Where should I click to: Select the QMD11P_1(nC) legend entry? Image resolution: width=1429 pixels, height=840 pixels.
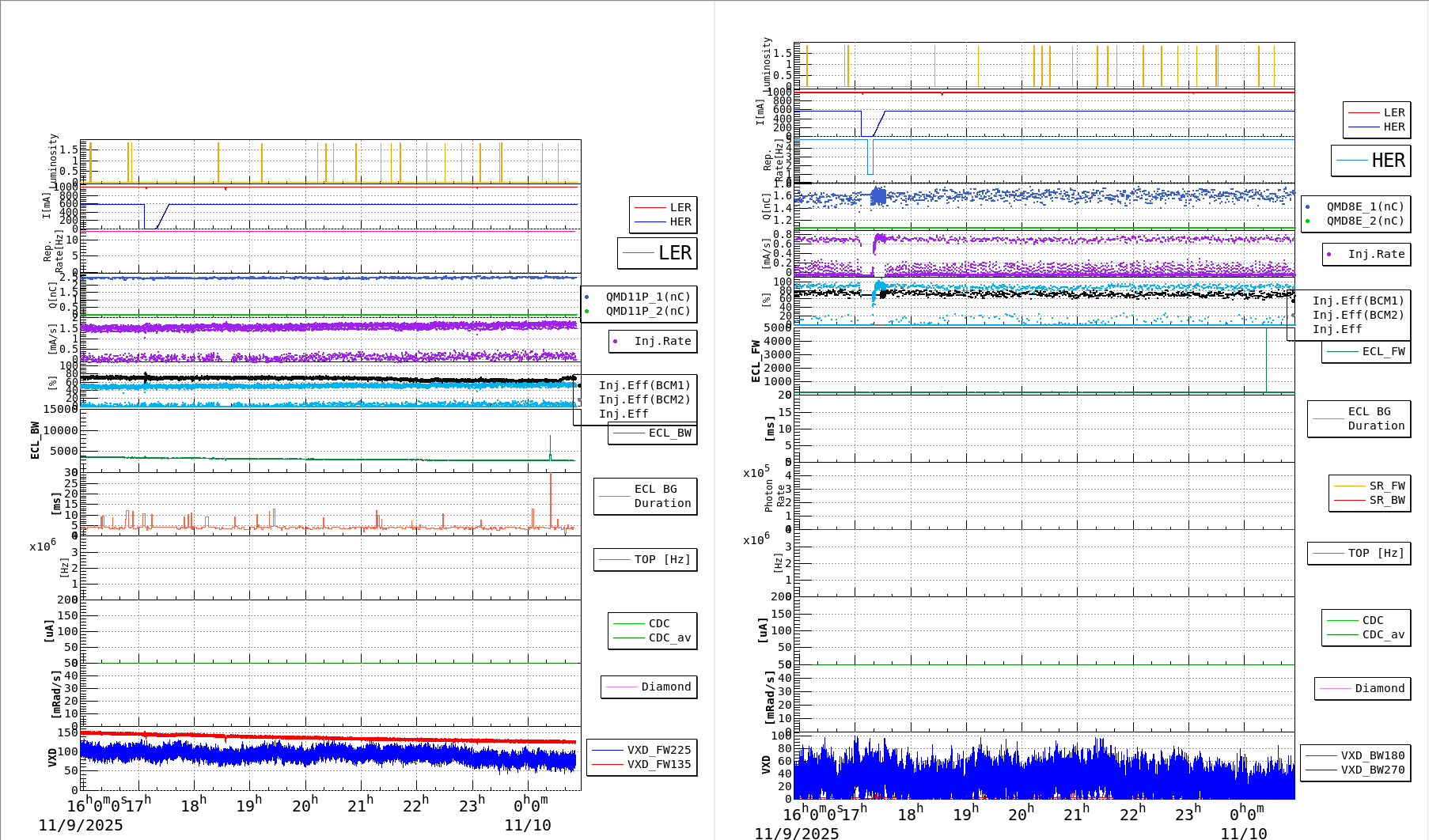point(647,297)
